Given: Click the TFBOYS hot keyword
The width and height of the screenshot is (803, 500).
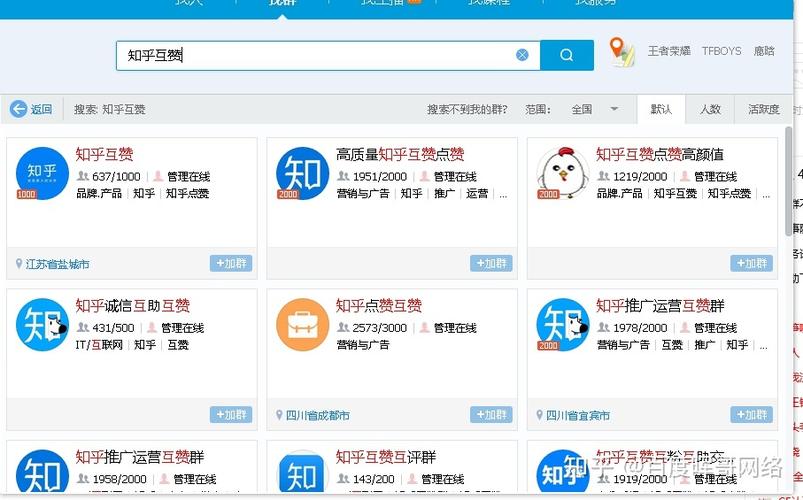Looking at the screenshot, I should (x=722, y=51).
